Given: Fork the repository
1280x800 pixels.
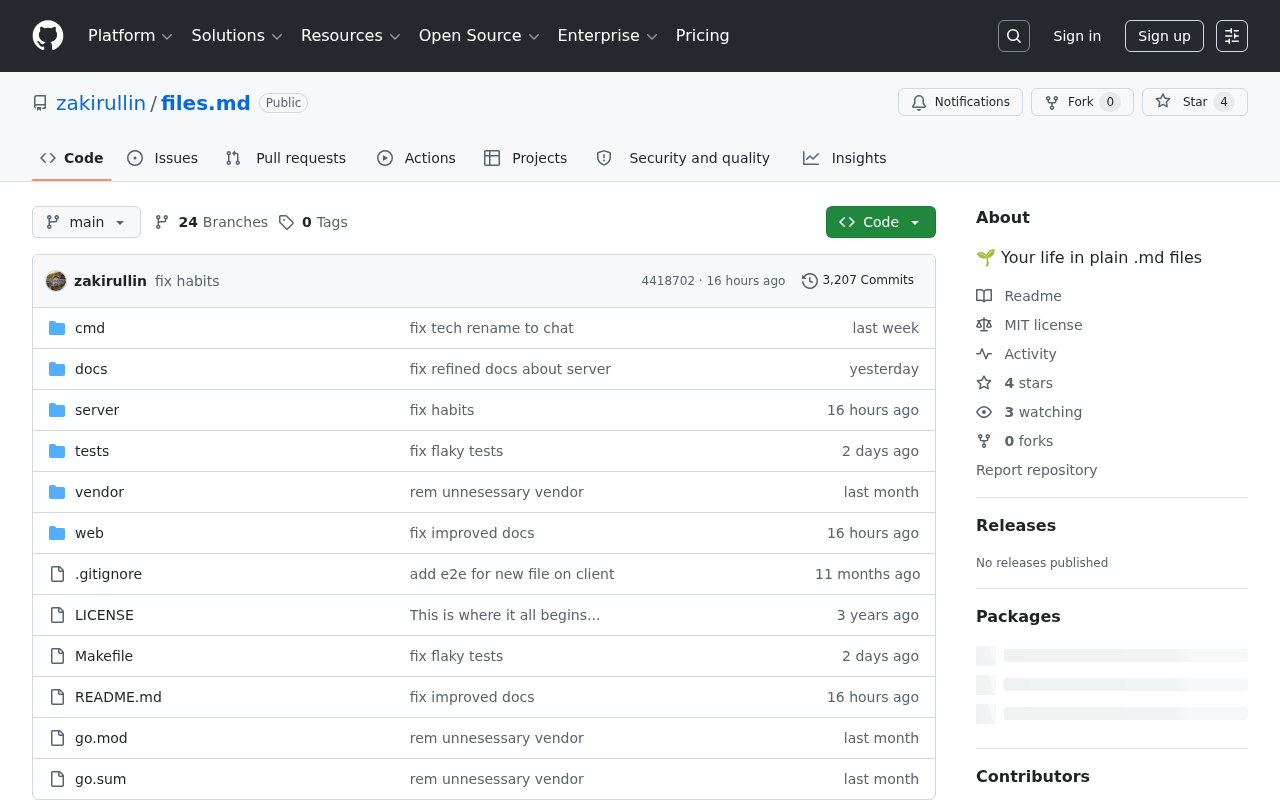Looking at the screenshot, I should pyautogui.click(x=1082, y=102).
